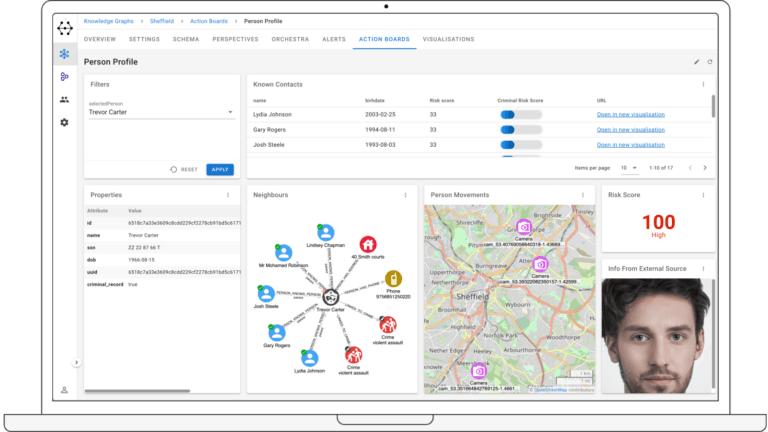Viewport: 768px width, 432px height.
Task: Select the 40 Smith courts house node
Action: pos(367,244)
